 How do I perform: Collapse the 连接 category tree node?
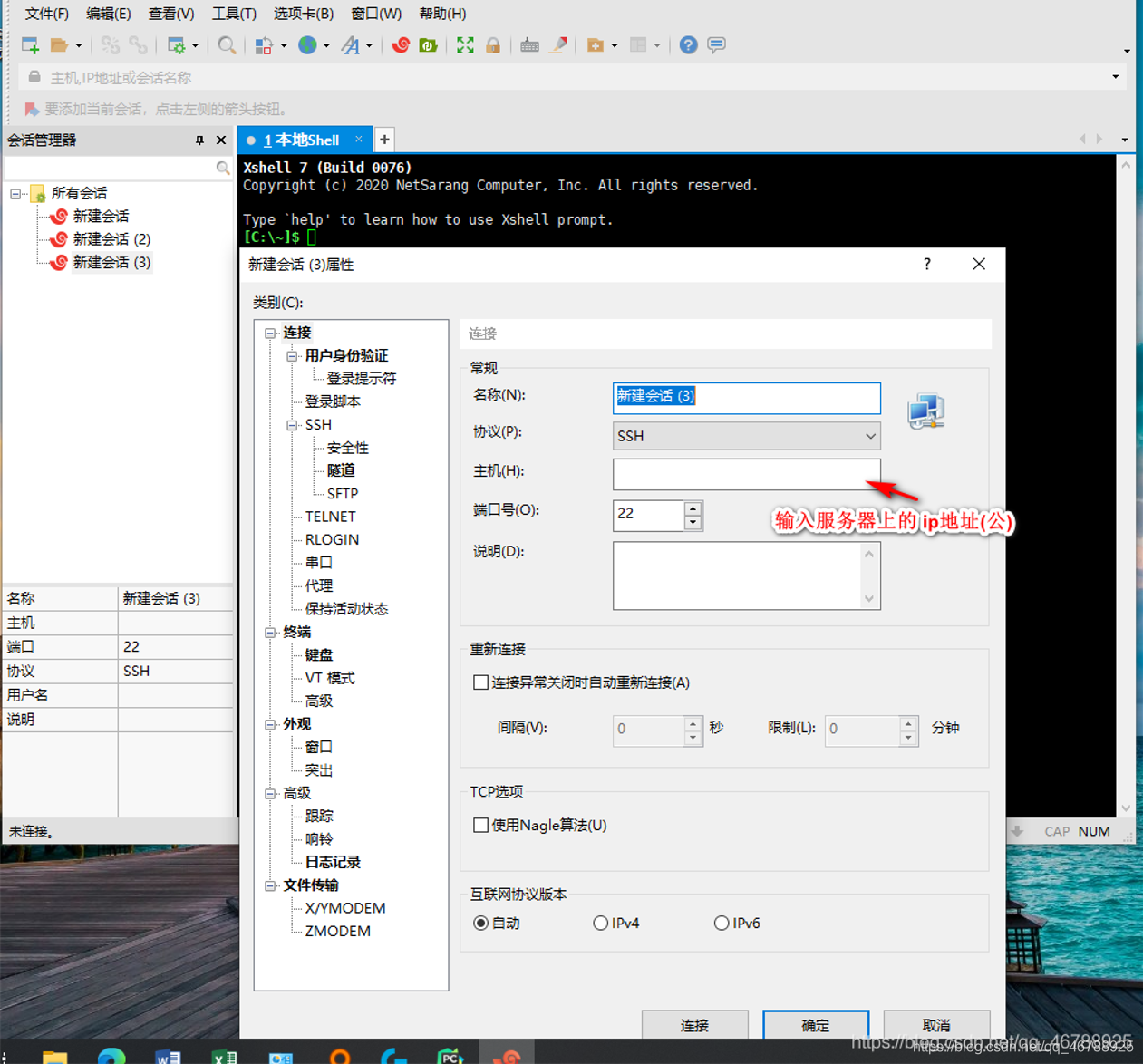pos(270,333)
